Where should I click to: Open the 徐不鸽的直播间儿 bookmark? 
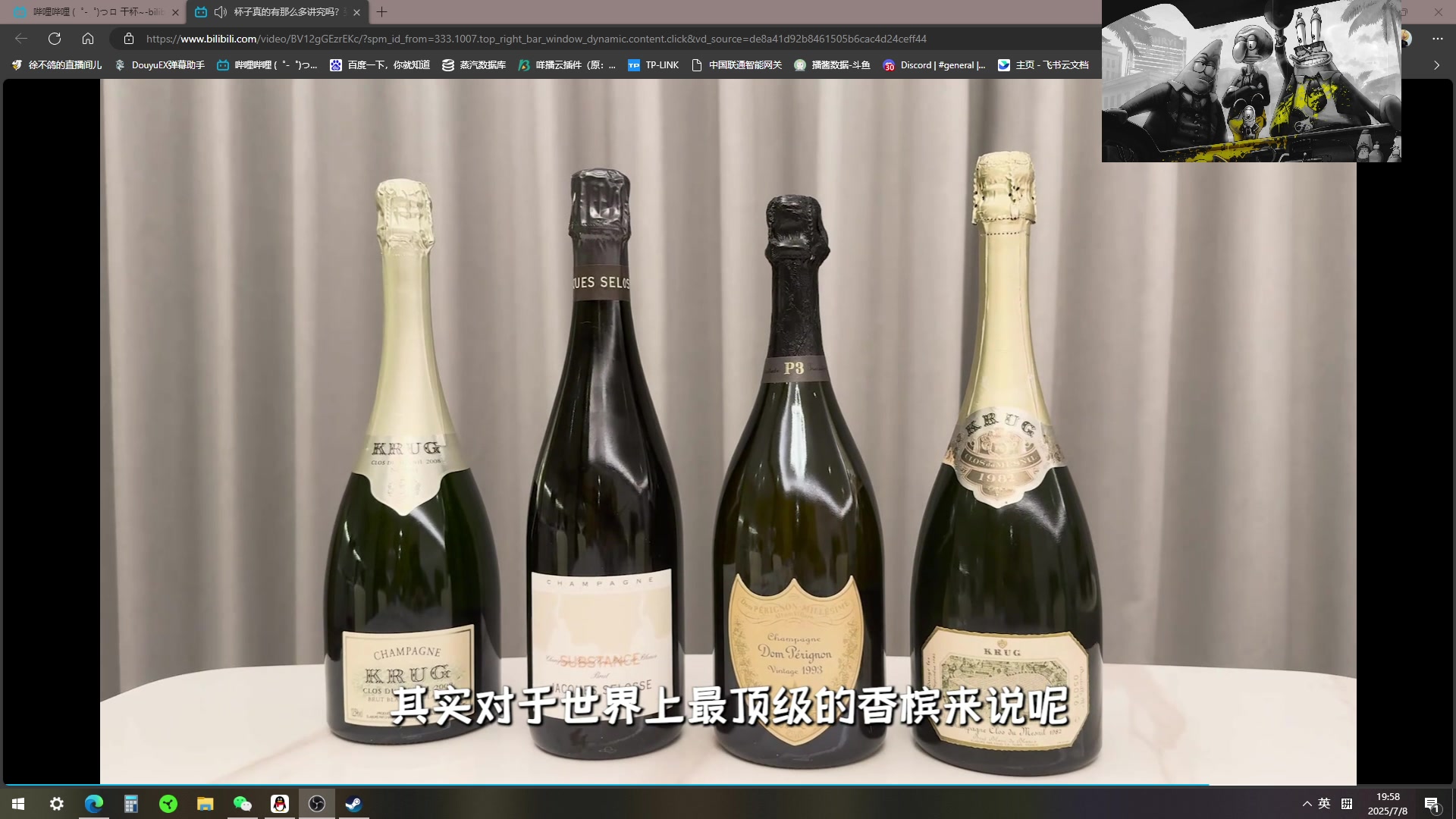(57, 65)
